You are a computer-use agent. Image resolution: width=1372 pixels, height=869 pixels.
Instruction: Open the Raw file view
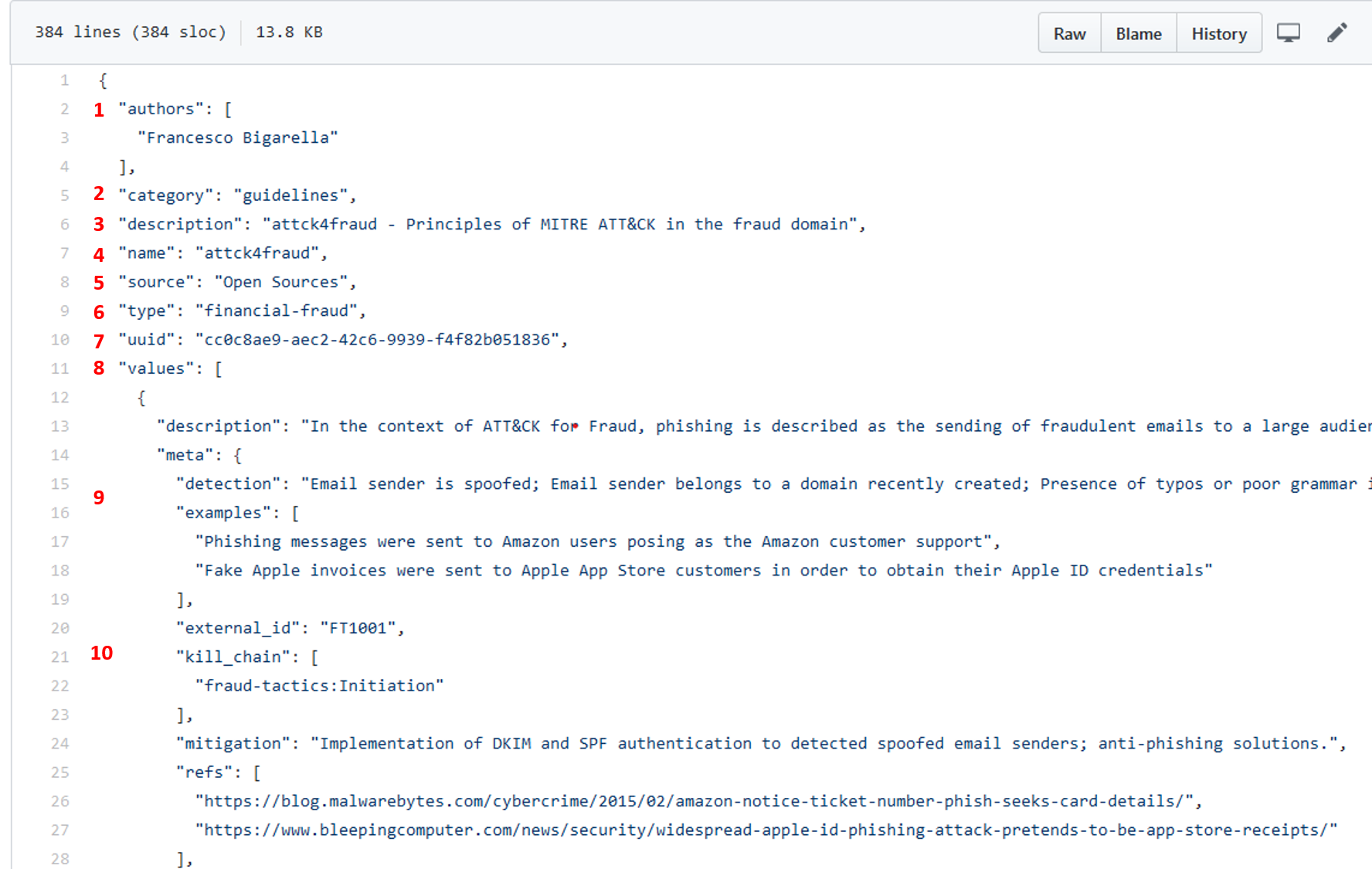tap(1069, 33)
